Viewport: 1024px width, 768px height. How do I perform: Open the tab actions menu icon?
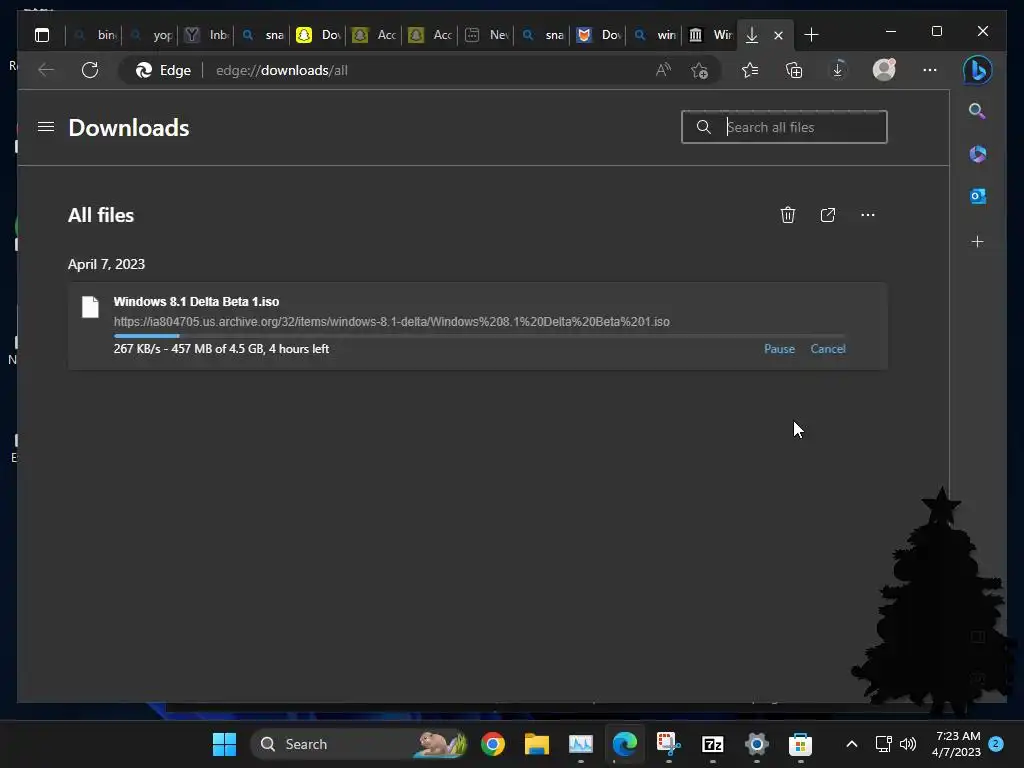click(42, 35)
